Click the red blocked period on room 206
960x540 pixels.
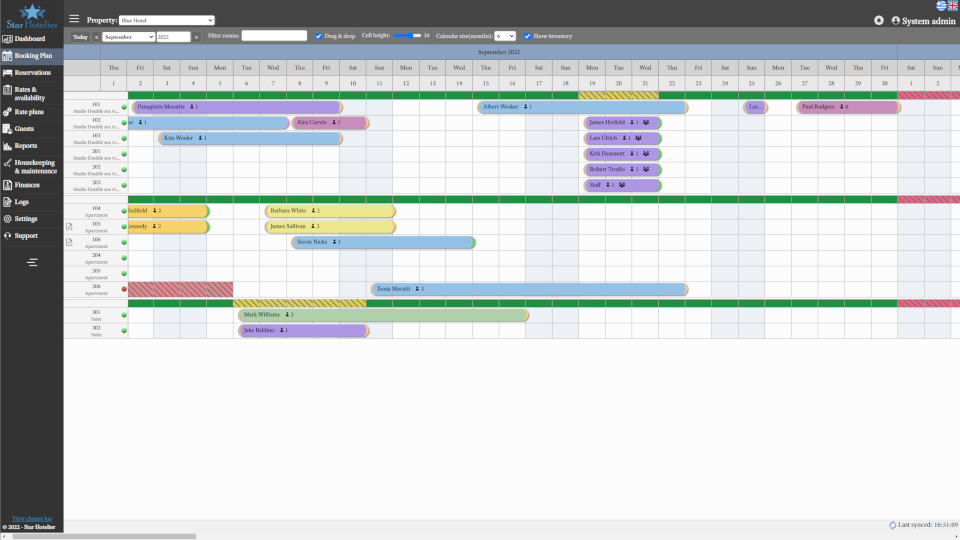pos(181,289)
